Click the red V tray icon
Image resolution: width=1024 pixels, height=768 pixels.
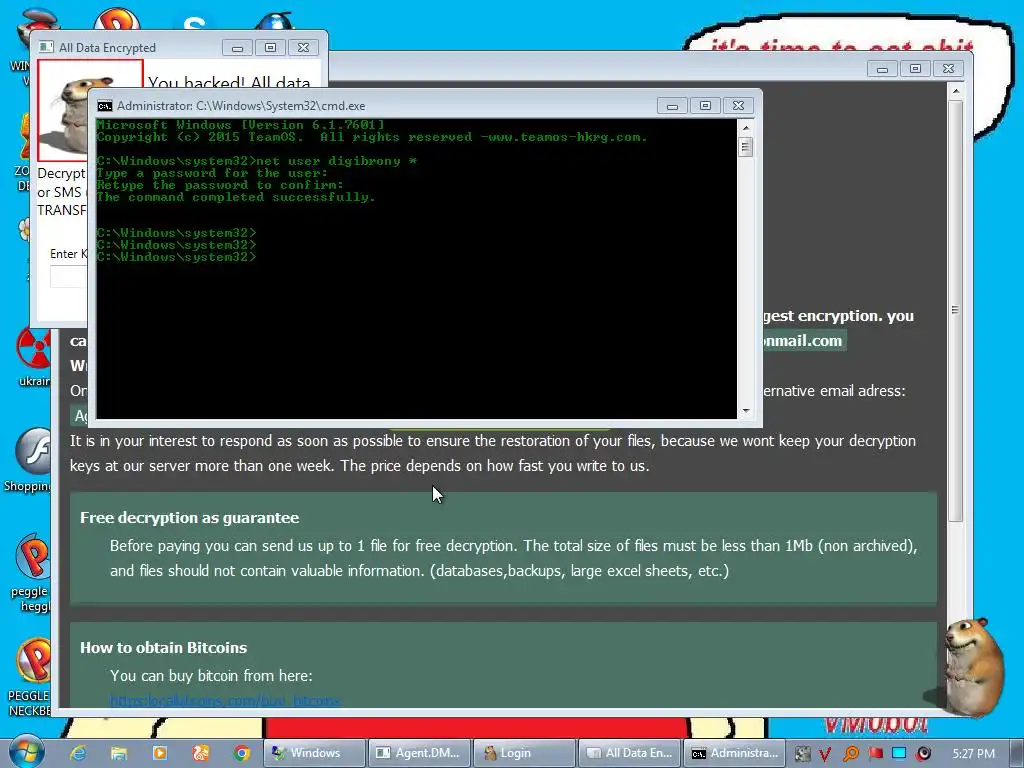pyautogui.click(x=825, y=754)
